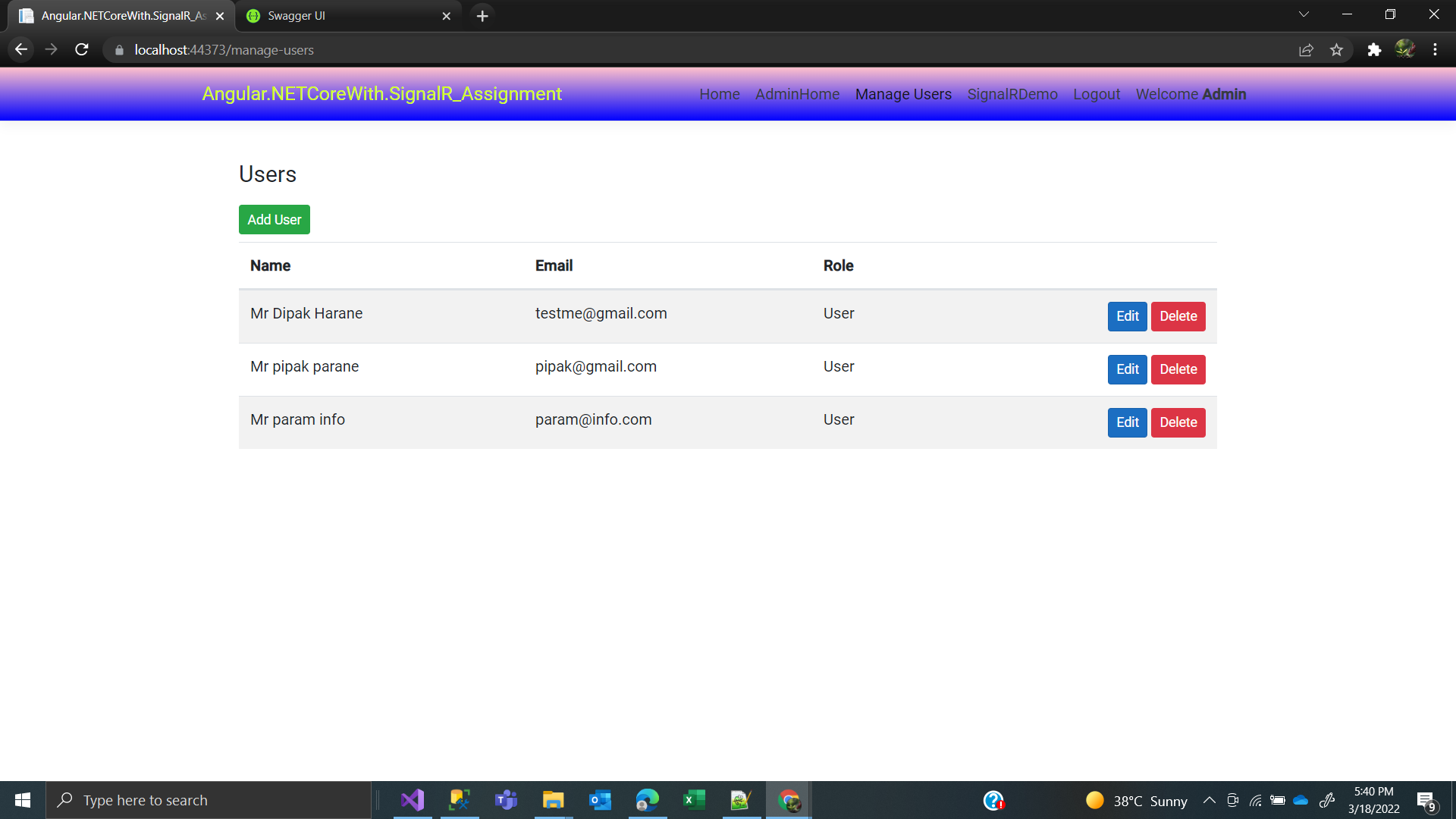Go to AdminHome in the navbar
The image size is (1456, 819).
click(x=797, y=94)
